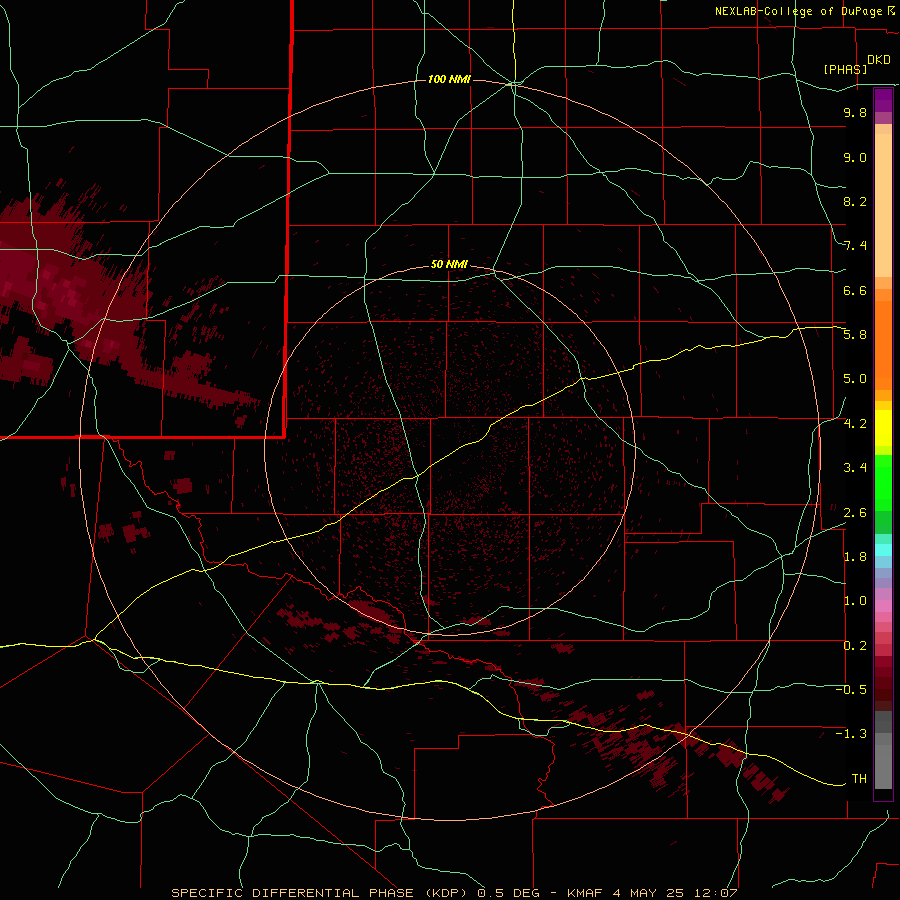Click the 0.2 scale value
Image resolution: width=900 pixels, height=900 pixels.
[855, 646]
